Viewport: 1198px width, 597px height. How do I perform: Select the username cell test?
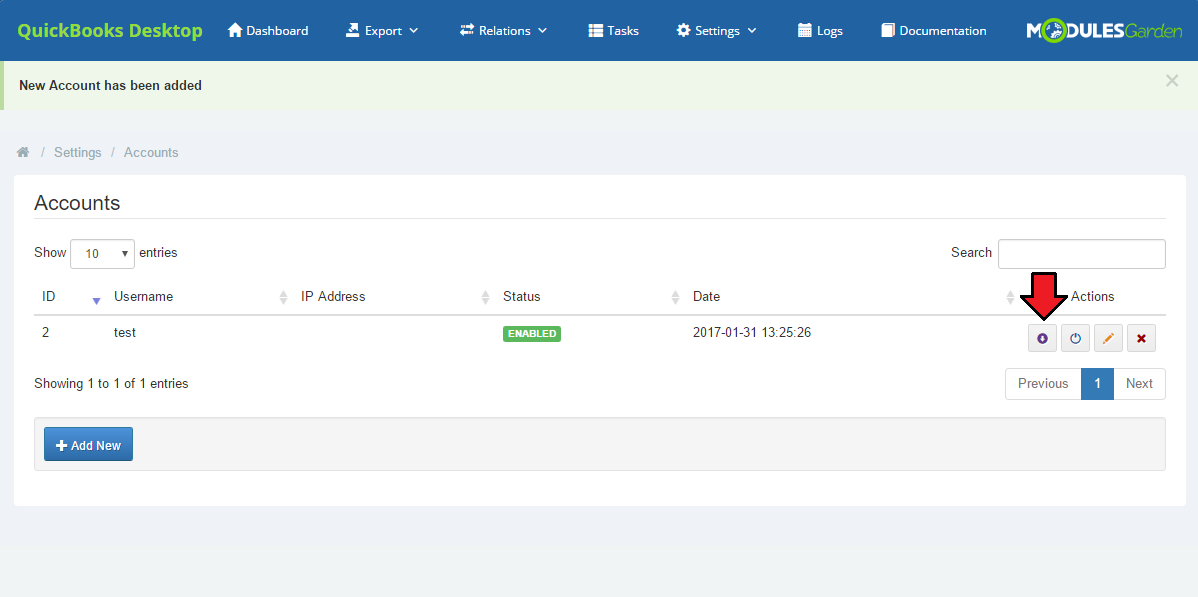tap(125, 333)
